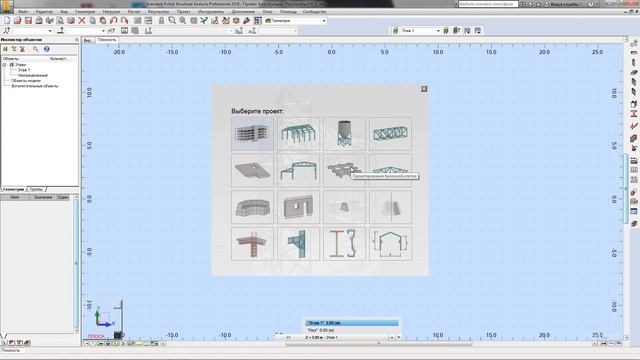Image resolution: width=640 pixels, height=360 pixels.
Task: Click the Вход в службы sign-in link
Action: tap(564, 4)
